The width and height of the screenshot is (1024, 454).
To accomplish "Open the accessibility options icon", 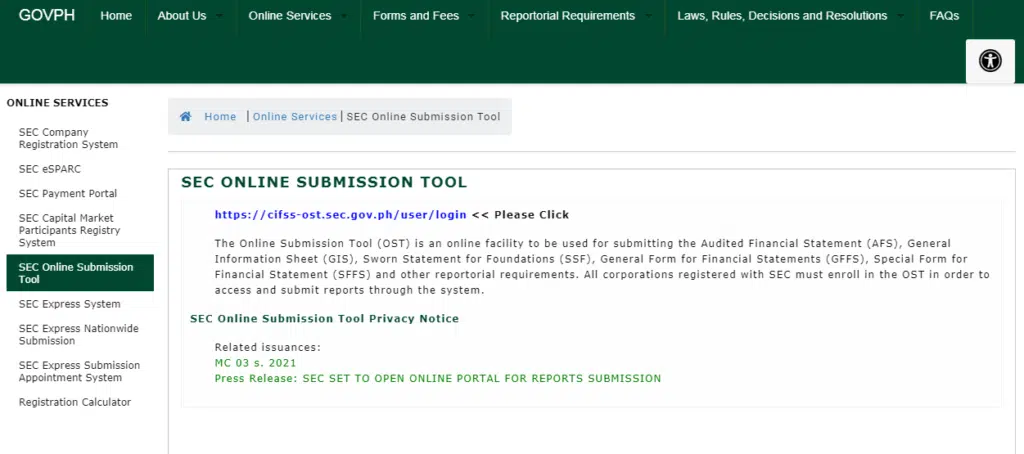I will pyautogui.click(x=990, y=61).
